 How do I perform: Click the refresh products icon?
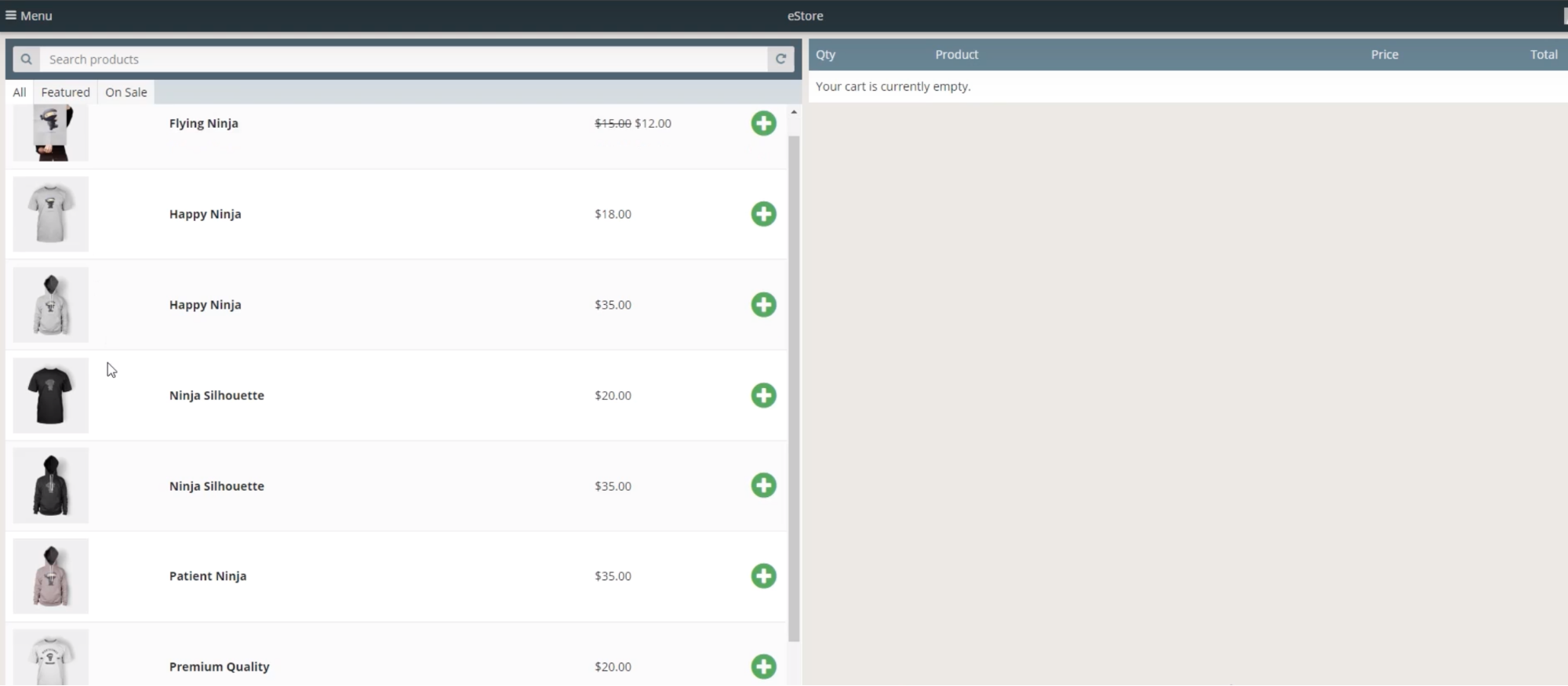click(x=780, y=60)
